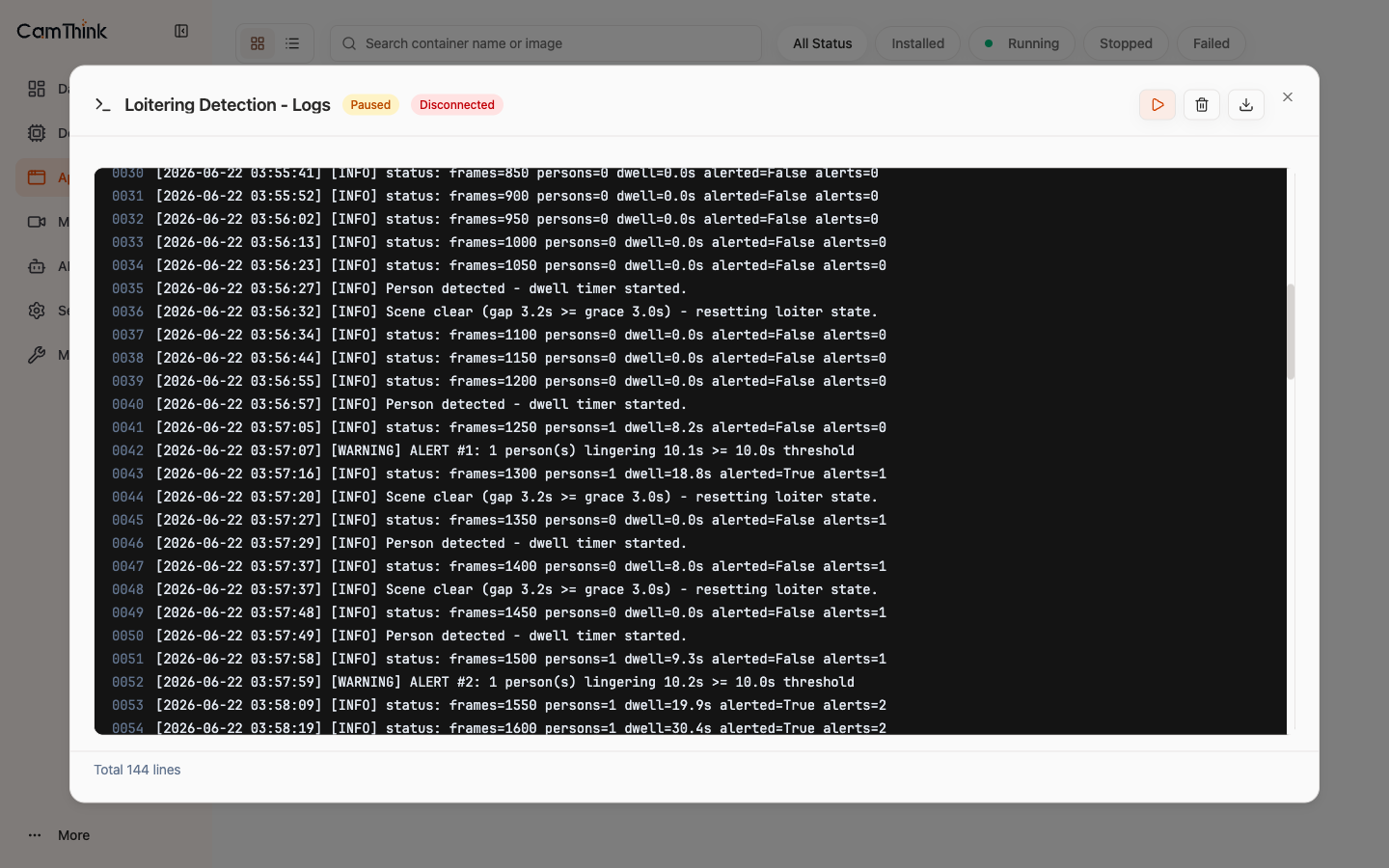The width and height of the screenshot is (1389, 868).
Task: Open the wrench maintenance sidebar icon
Action: pos(37,355)
